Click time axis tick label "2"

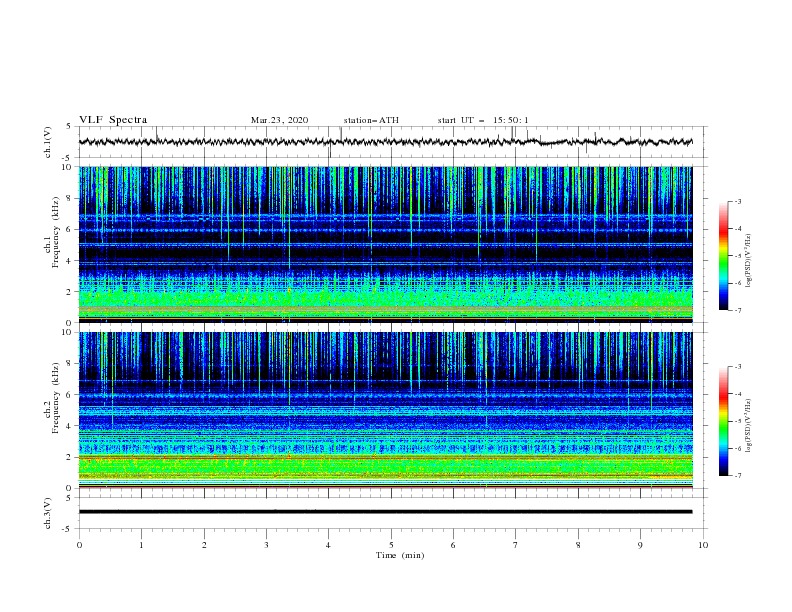(x=204, y=545)
